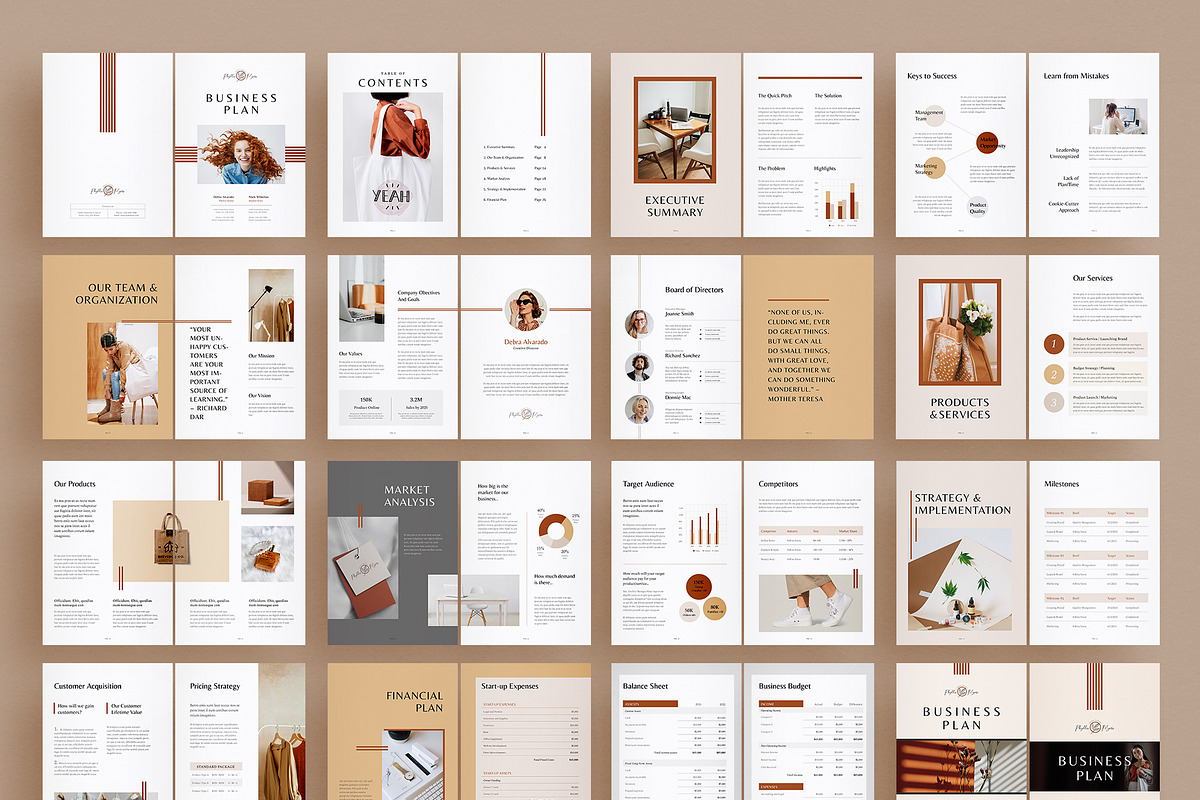
Task: Select the 150K dark red bubble
Action: coord(700,587)
